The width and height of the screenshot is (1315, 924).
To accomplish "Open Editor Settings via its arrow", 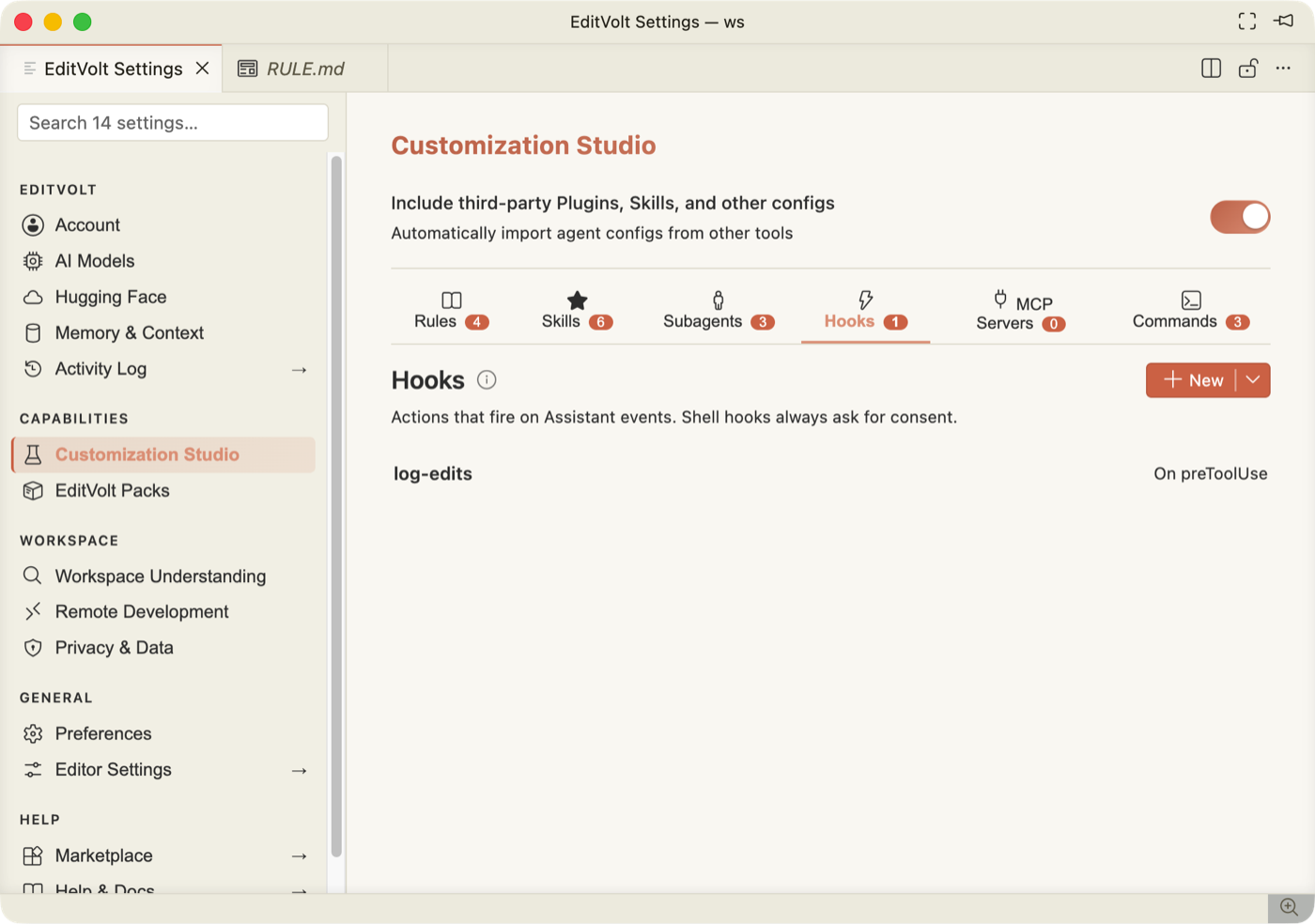I will 300,771.
